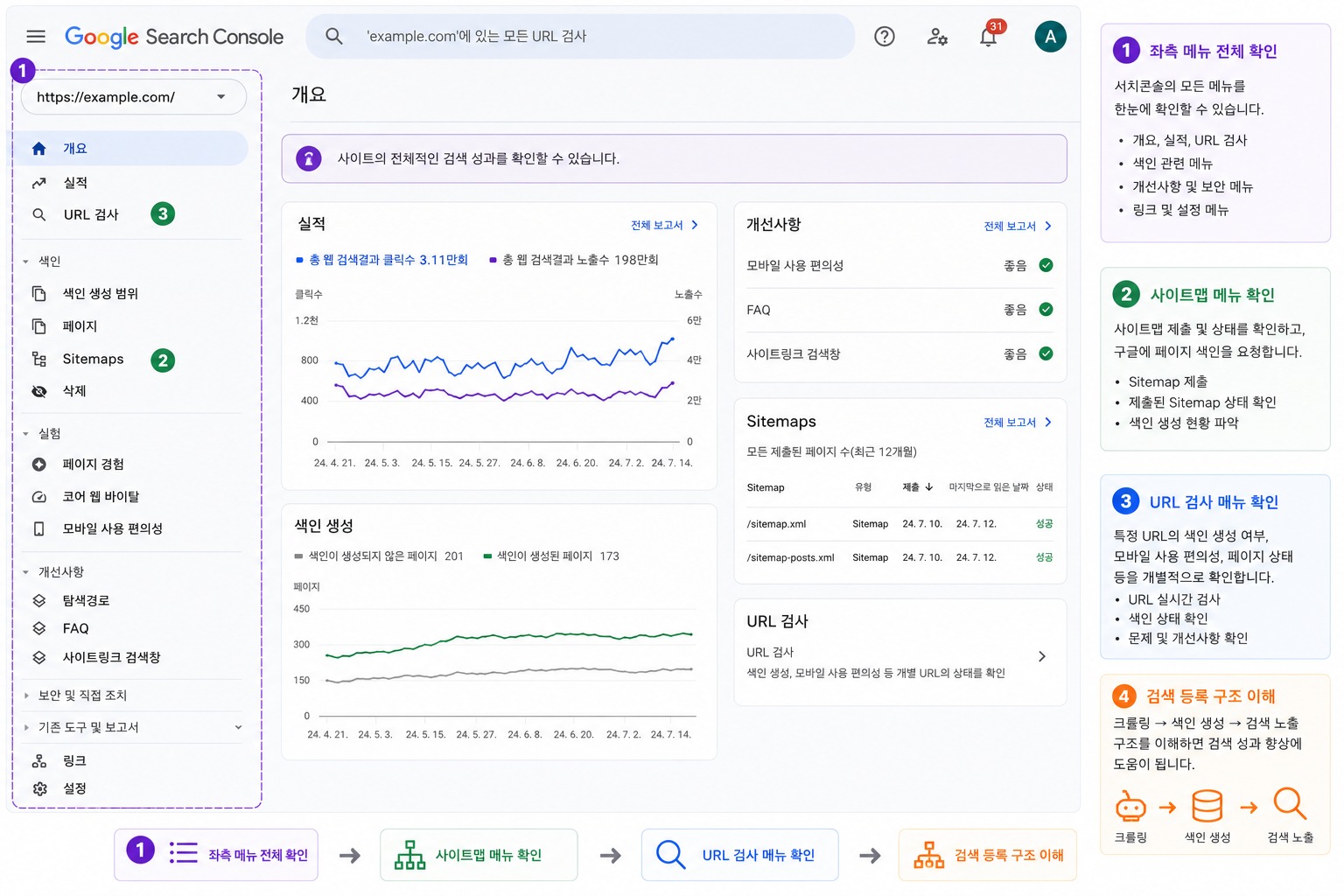Screen dimensions: 1344x896
Task: Click the layers icon beside 탐색경로
Action: (38, 600)
